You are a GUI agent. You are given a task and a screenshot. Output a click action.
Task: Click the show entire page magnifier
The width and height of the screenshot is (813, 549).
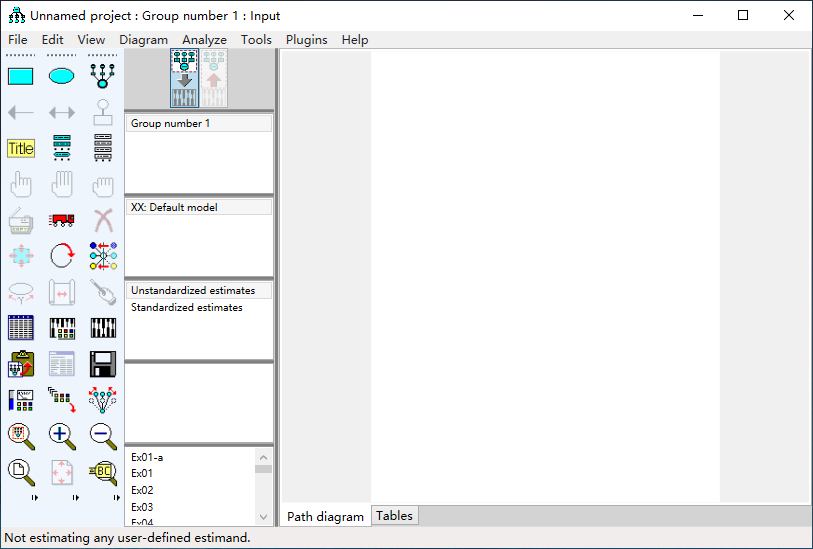click(21, 472)
